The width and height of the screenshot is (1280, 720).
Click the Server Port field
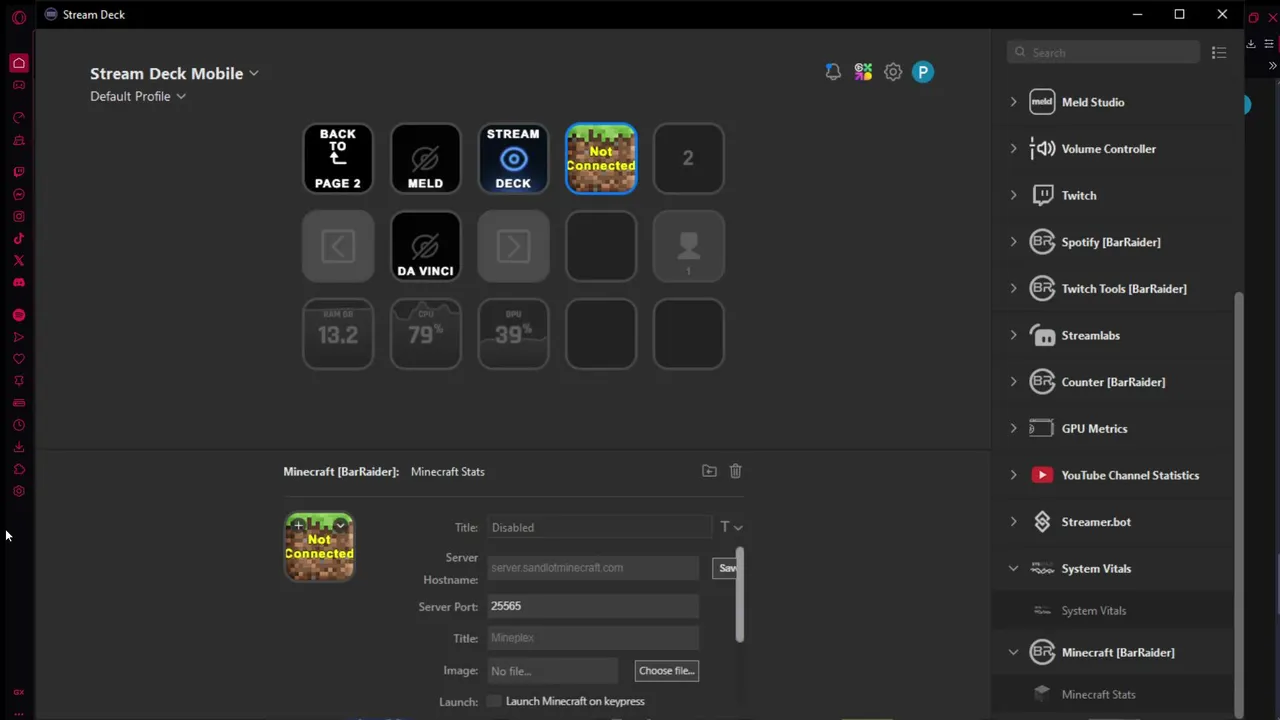coord(592,606)
